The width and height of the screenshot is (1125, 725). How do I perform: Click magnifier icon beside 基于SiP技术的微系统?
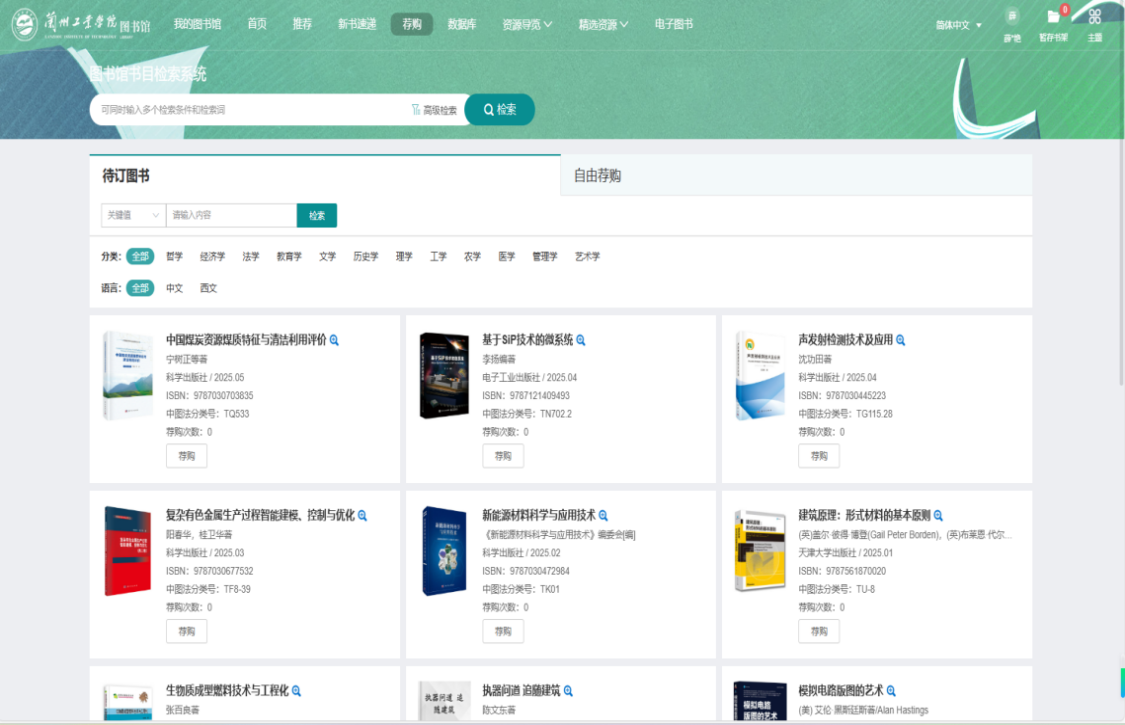(x=581, y=340)
